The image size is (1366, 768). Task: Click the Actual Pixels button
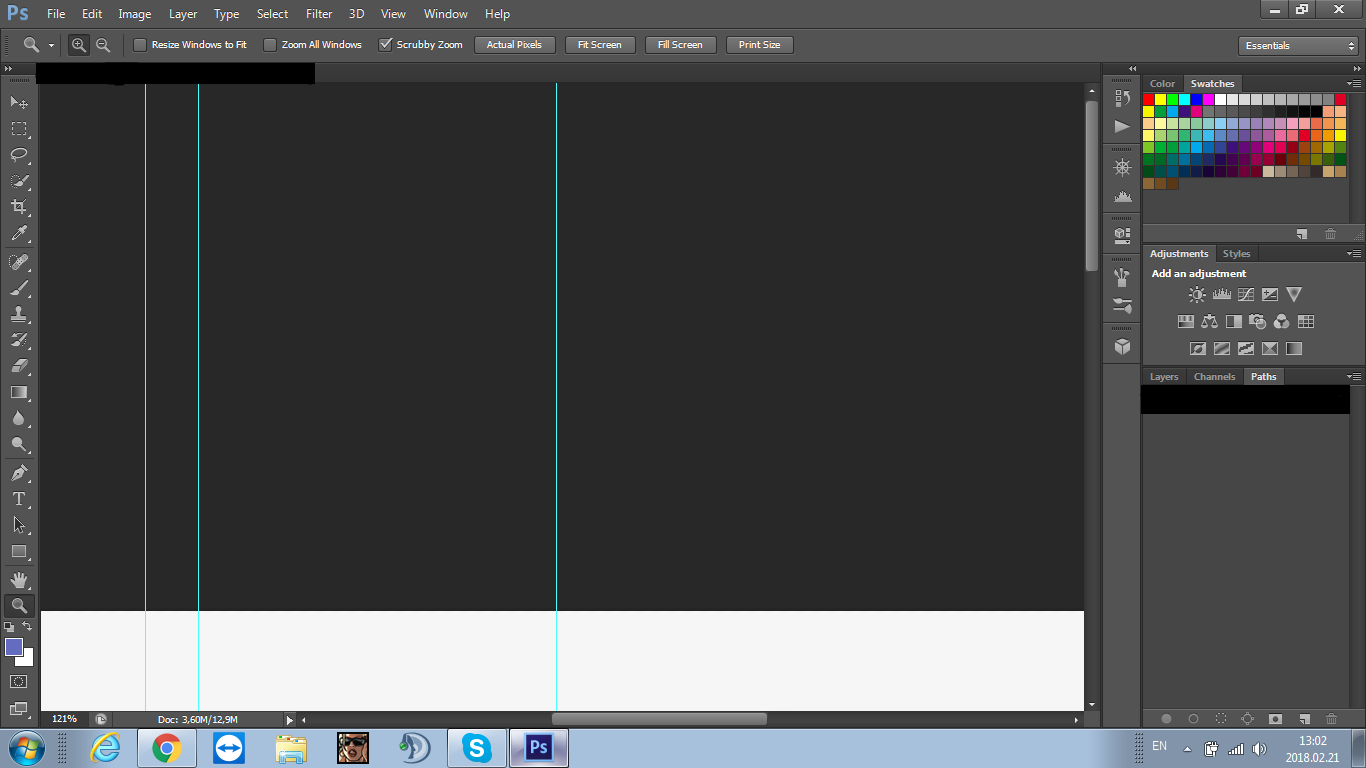click(x=514, y=45)
